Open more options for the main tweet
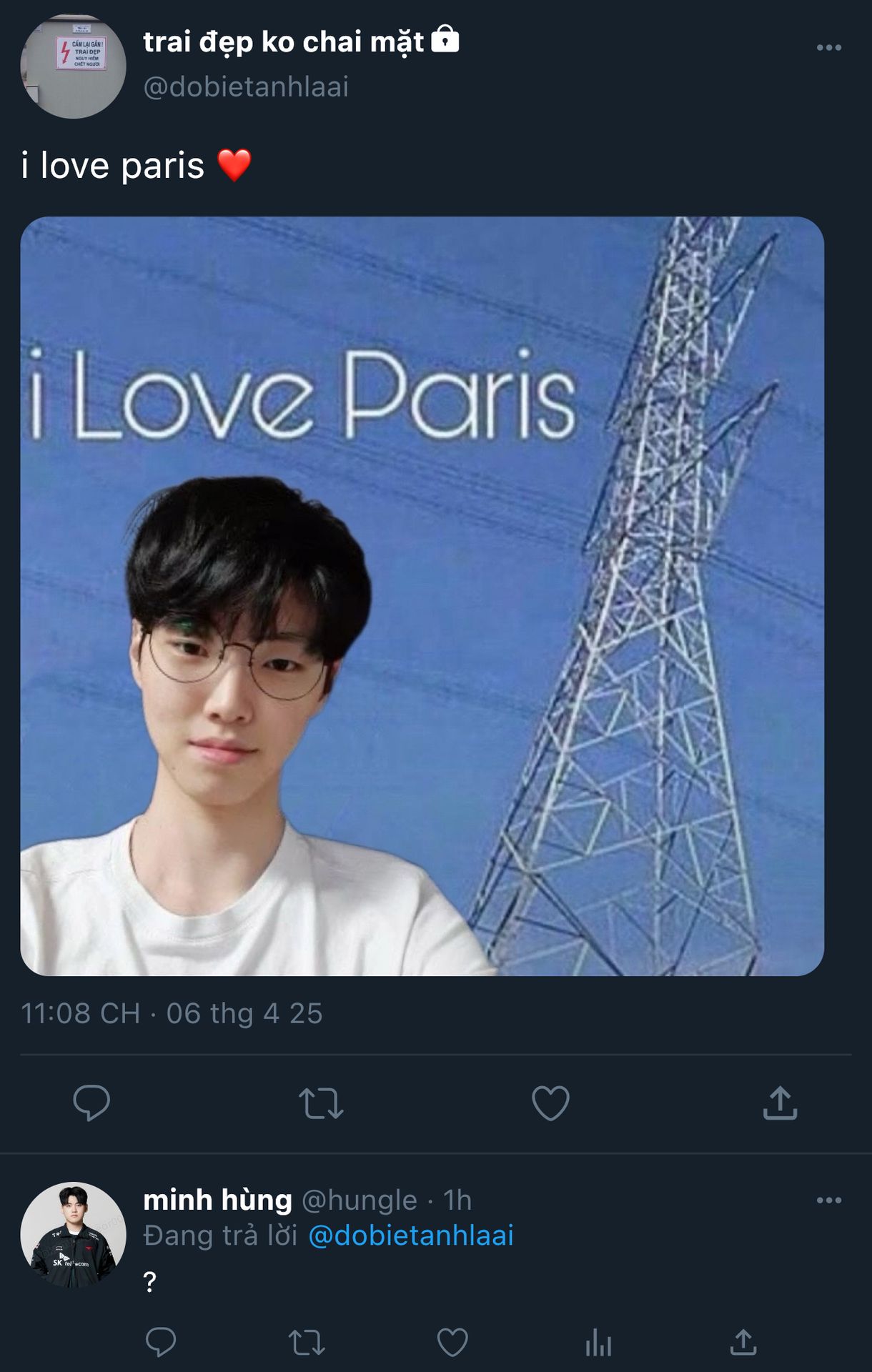The image size is (872, 1372). [829, 47]
